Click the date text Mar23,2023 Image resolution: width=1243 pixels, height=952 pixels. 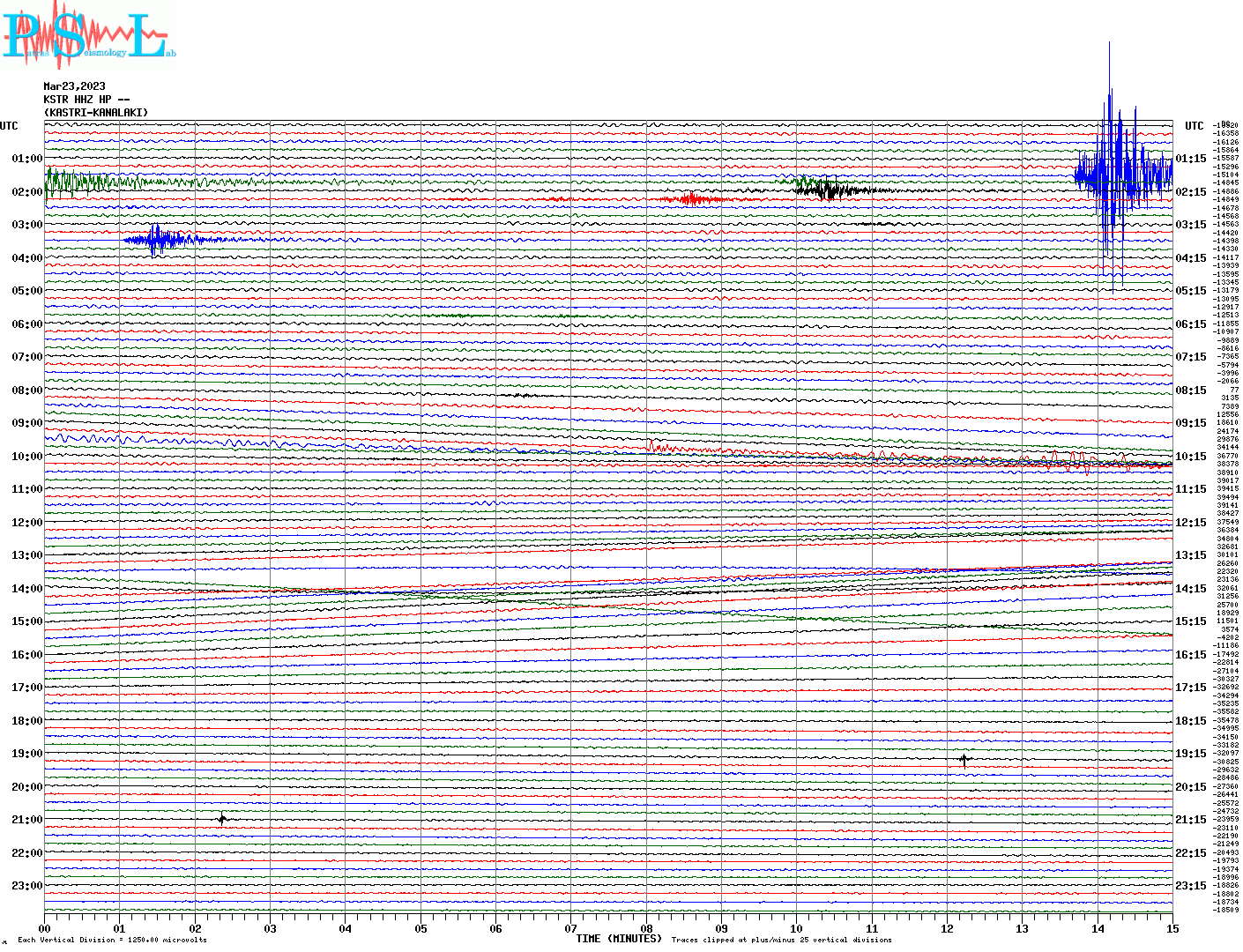point(74,86)
